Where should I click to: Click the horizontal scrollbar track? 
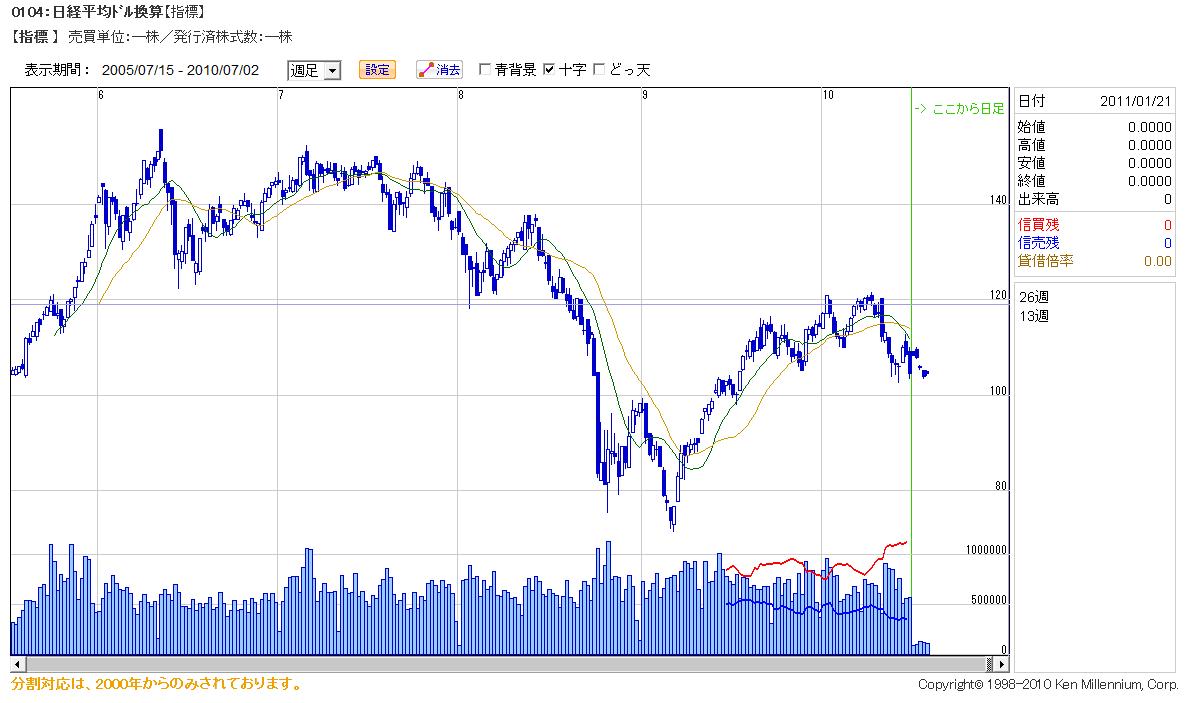[x=505, y=664]
